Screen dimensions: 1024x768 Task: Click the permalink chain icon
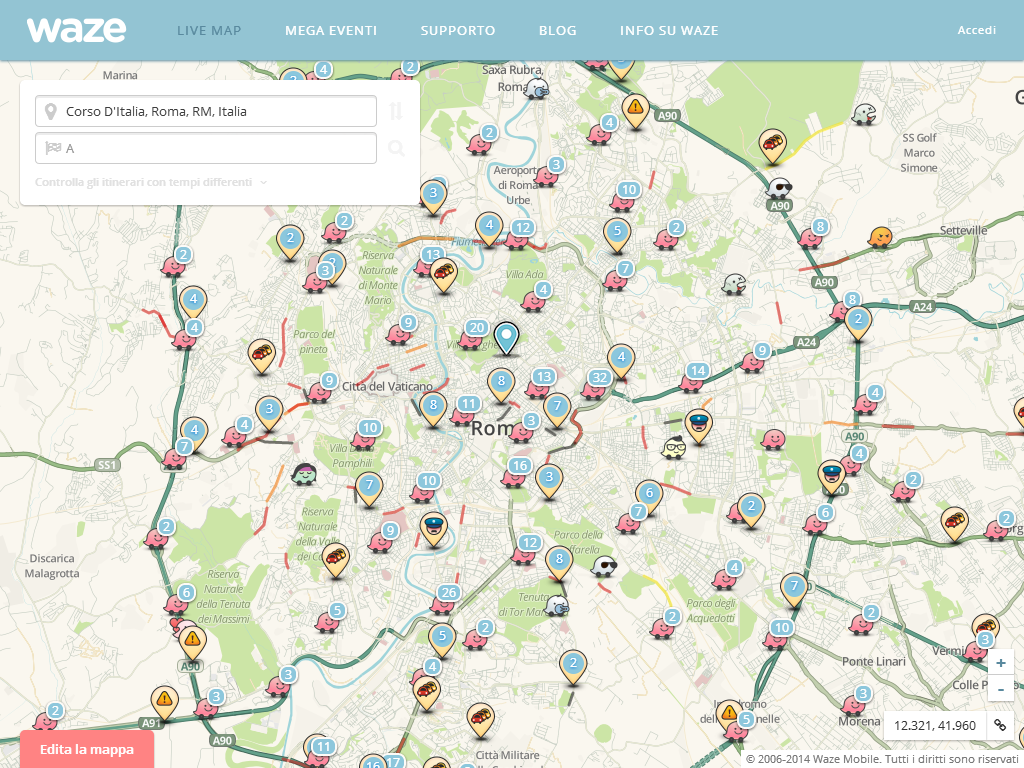pos(1000,726)
